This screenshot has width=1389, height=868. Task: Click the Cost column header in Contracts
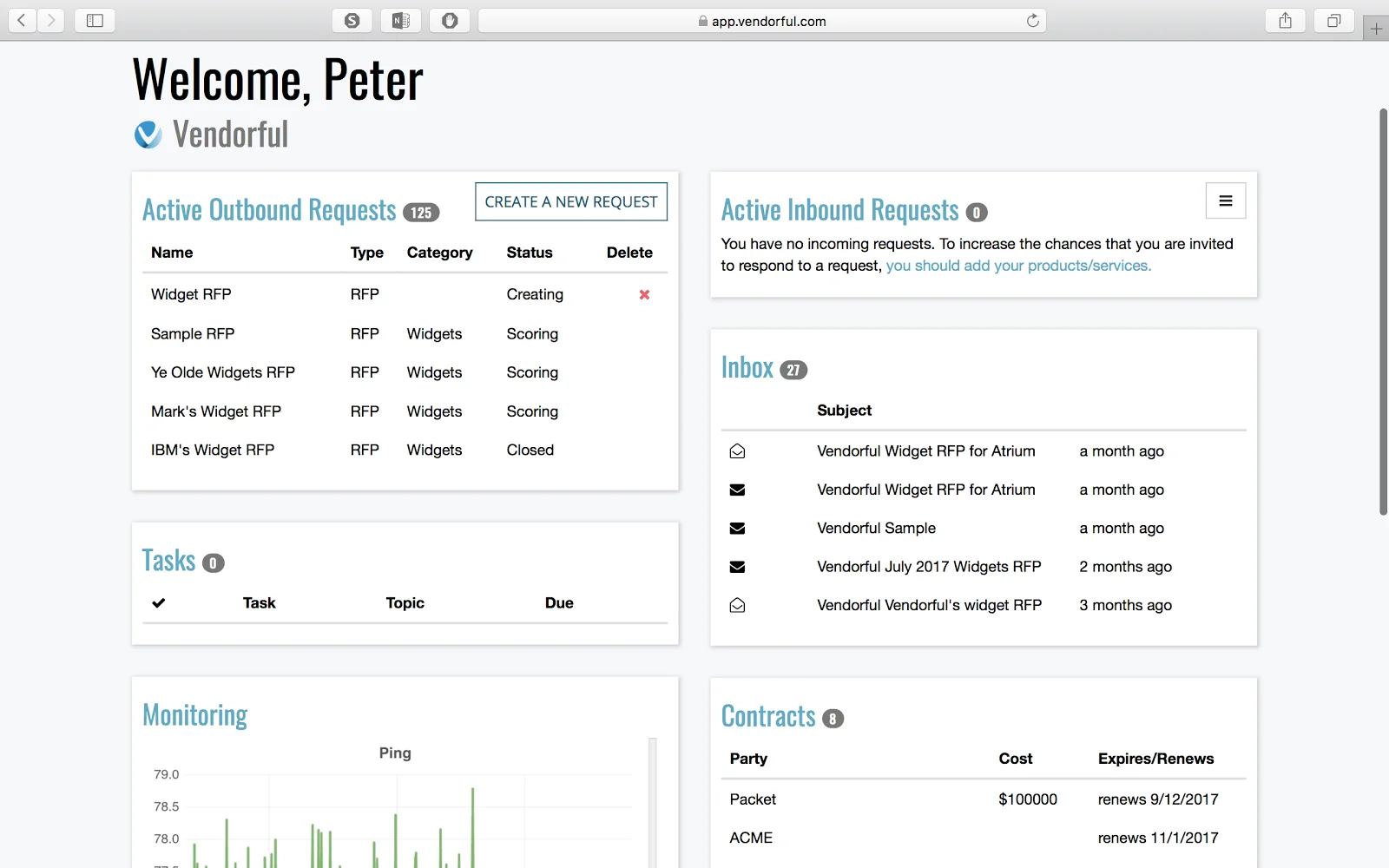(x=1016, y=759)
